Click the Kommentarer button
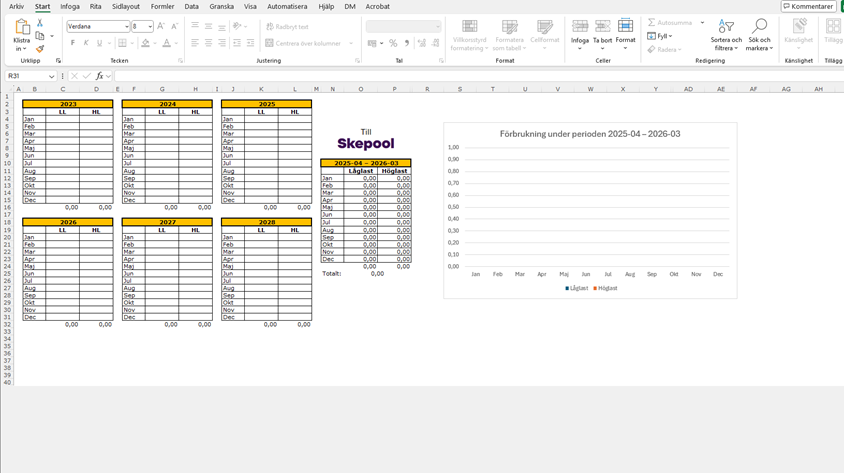The width and height of the screenshot is (844, 473). [x=808, y=6]
